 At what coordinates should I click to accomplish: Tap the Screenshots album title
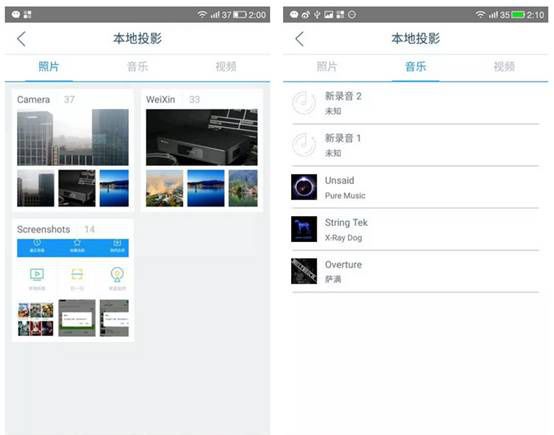click(x=43, y=229)
